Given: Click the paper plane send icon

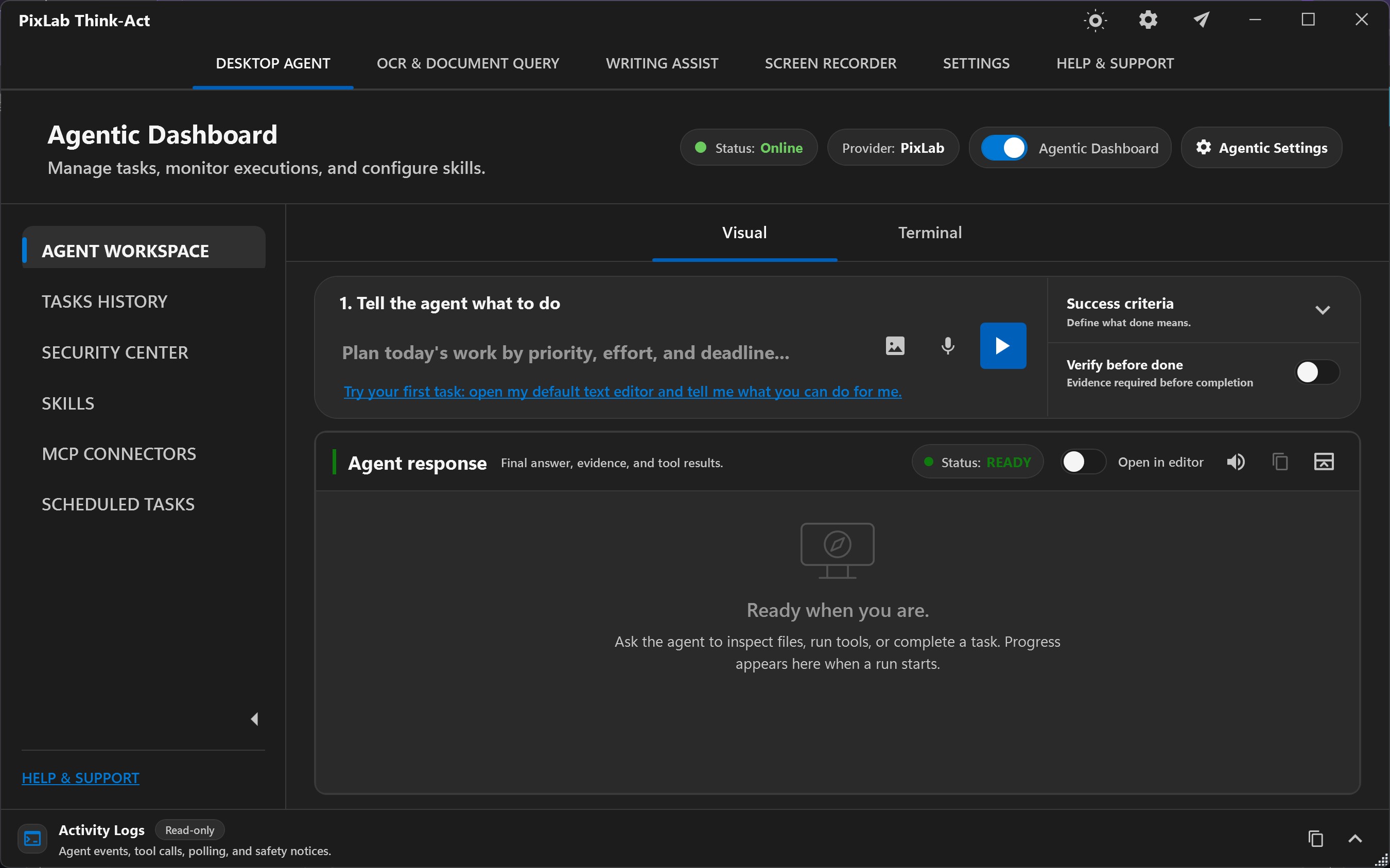Looking at the screenshot, I should (x=1202, y=20).
